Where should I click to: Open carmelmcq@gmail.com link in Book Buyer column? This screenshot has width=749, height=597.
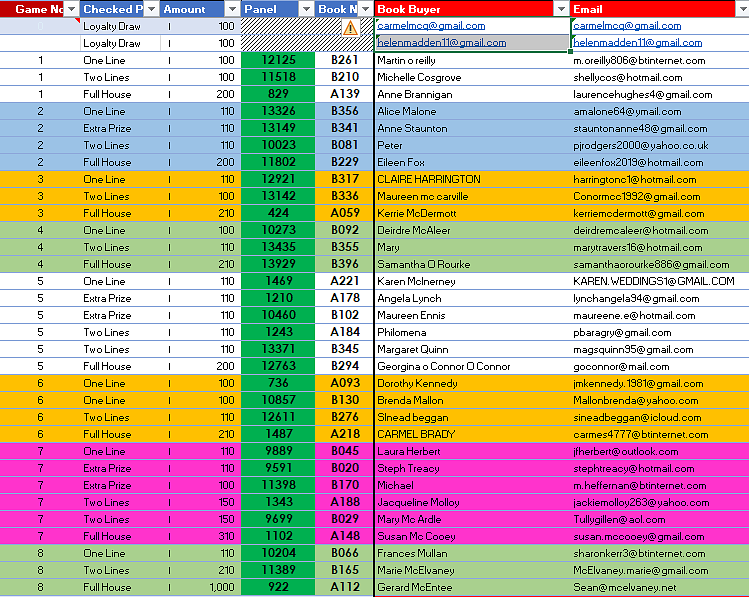tap(431, 26)
